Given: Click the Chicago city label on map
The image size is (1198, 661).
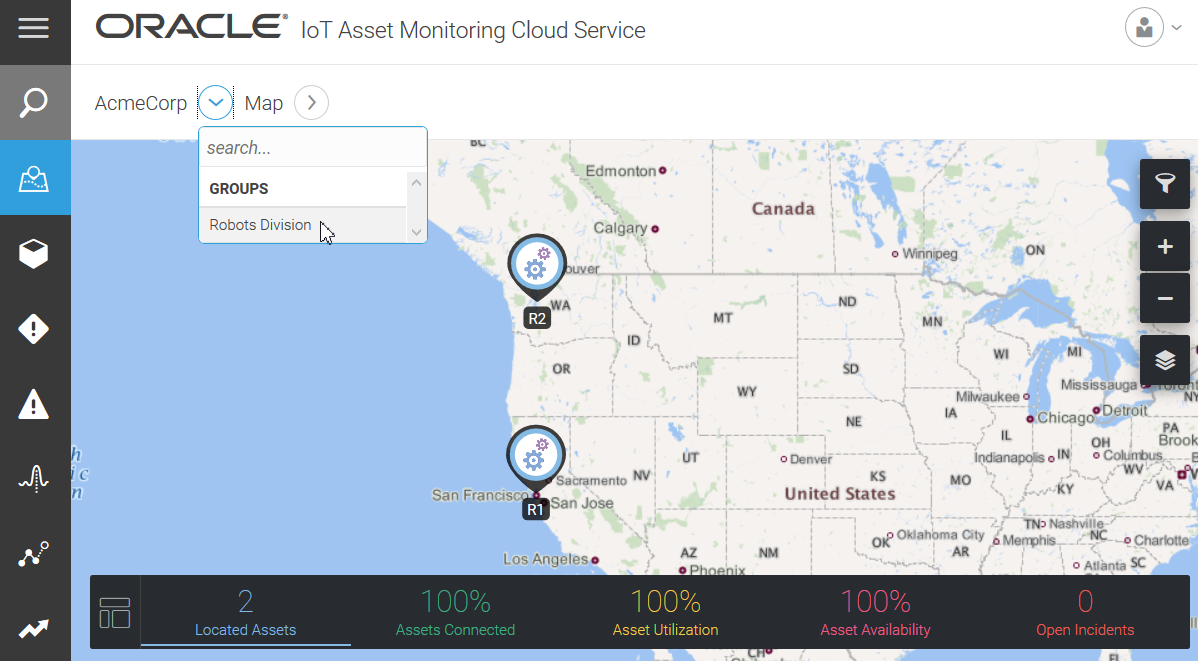Looking at the screenshot, I should pos(1066,418).
